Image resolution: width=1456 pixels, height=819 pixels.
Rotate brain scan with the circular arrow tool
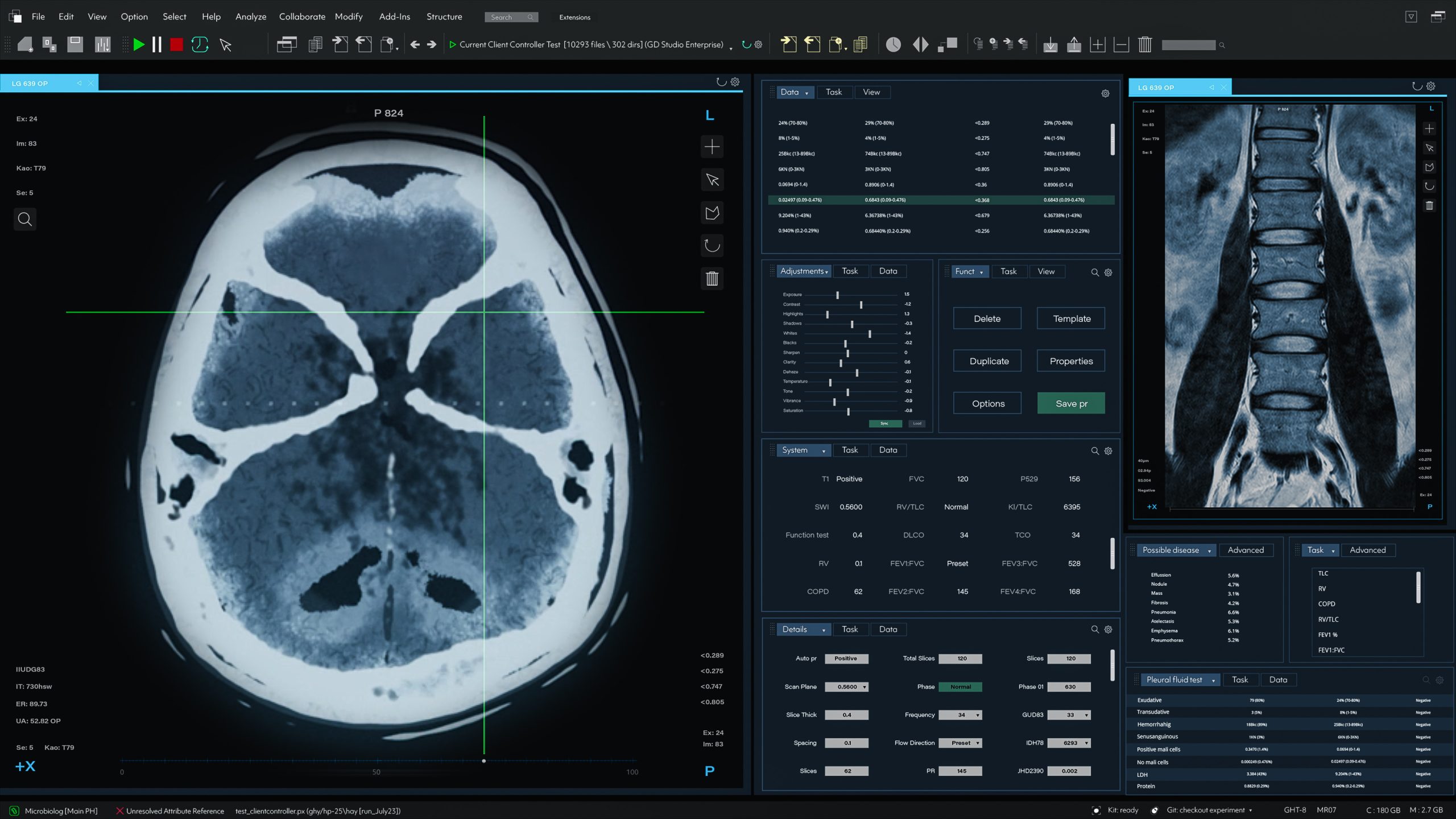click(712, 246)
